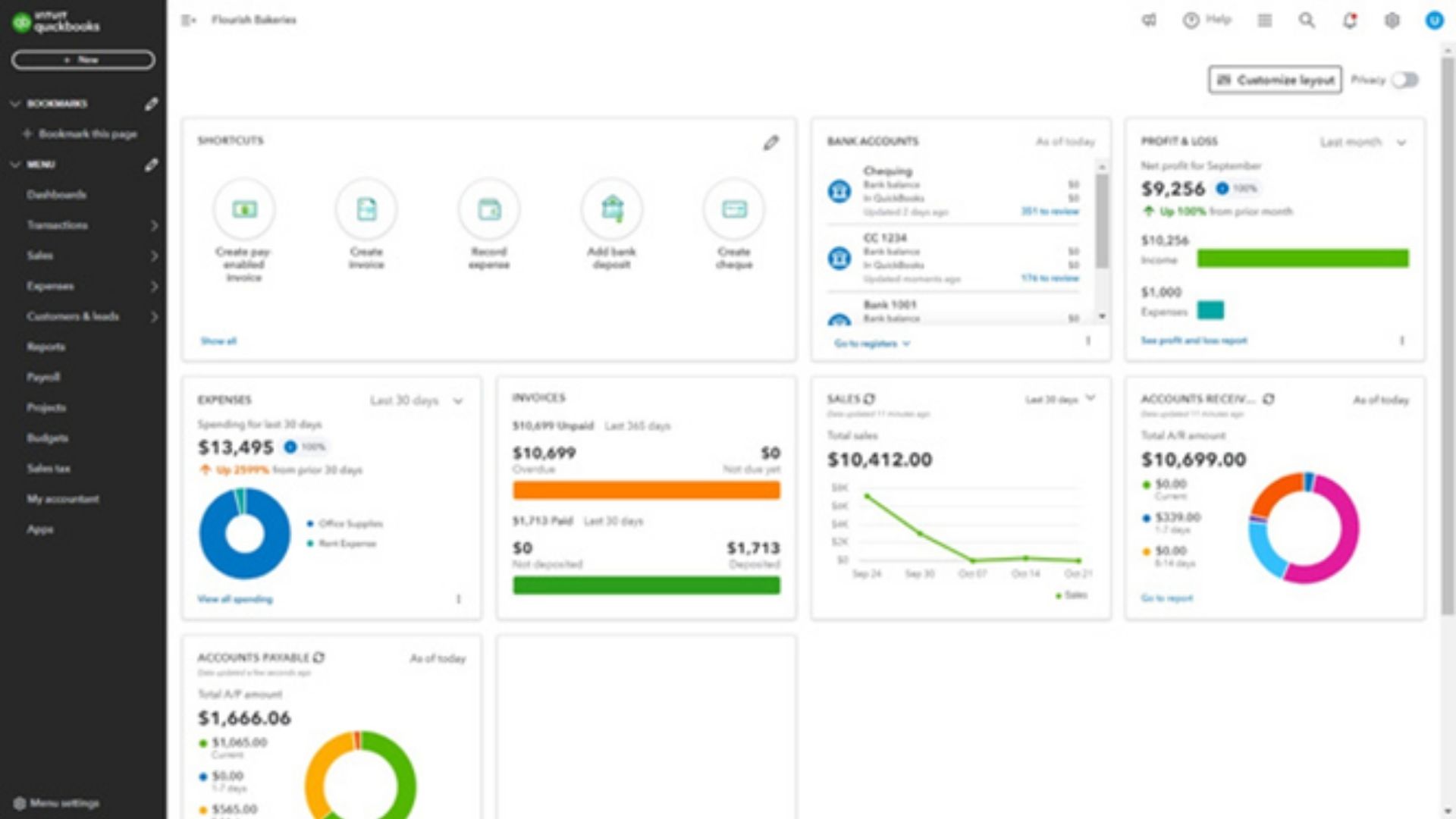Open the Help button in header
The height and width of the screenshot is (819, 1456).
pos(1207,20)
